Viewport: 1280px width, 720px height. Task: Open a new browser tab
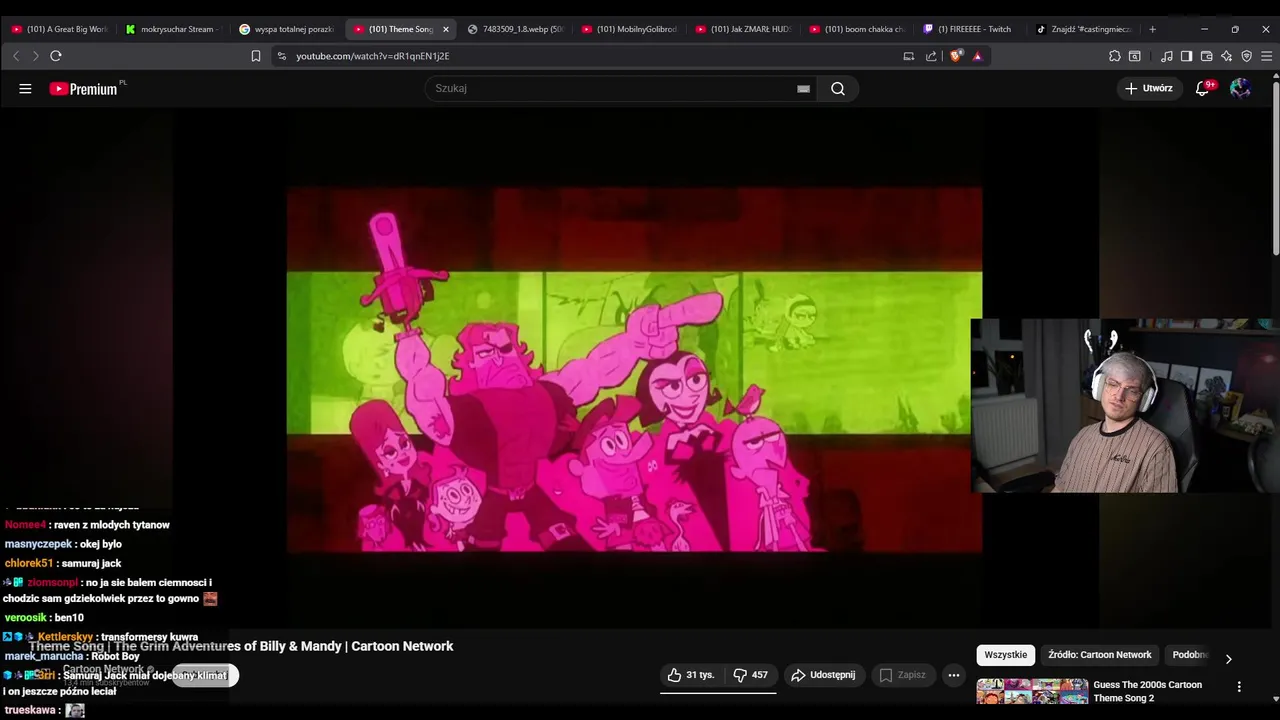click(1152, 29)
